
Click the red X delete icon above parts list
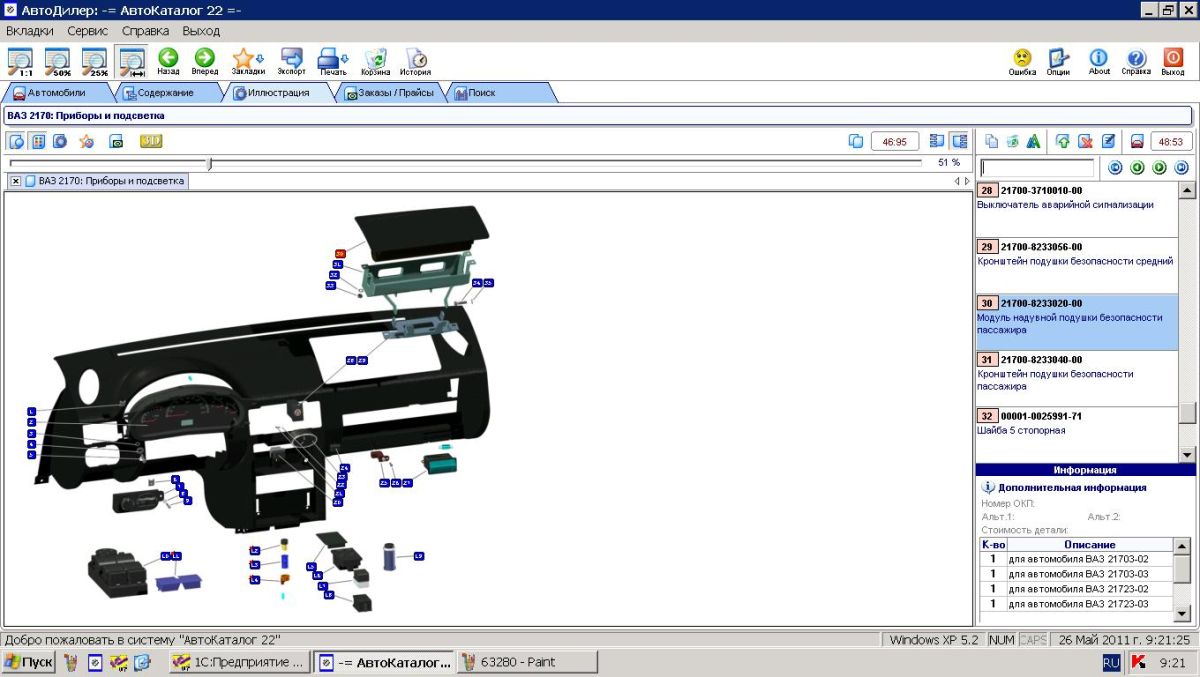(1085, 141)
